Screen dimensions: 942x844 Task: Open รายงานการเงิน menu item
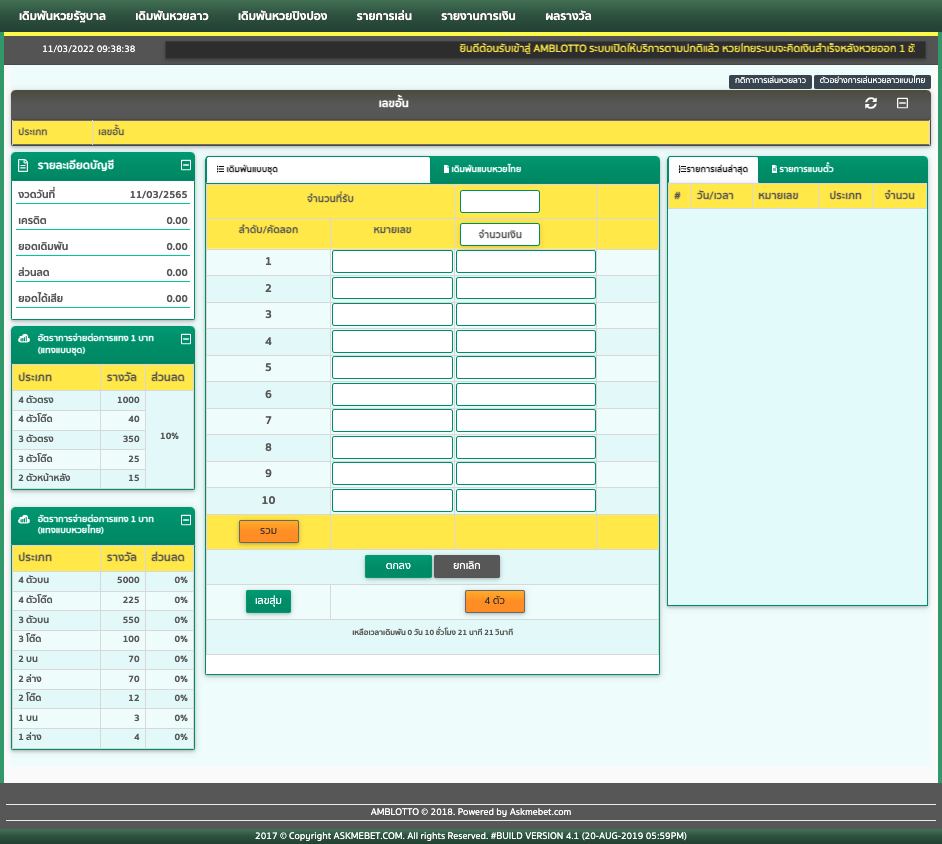pos(478,16)
